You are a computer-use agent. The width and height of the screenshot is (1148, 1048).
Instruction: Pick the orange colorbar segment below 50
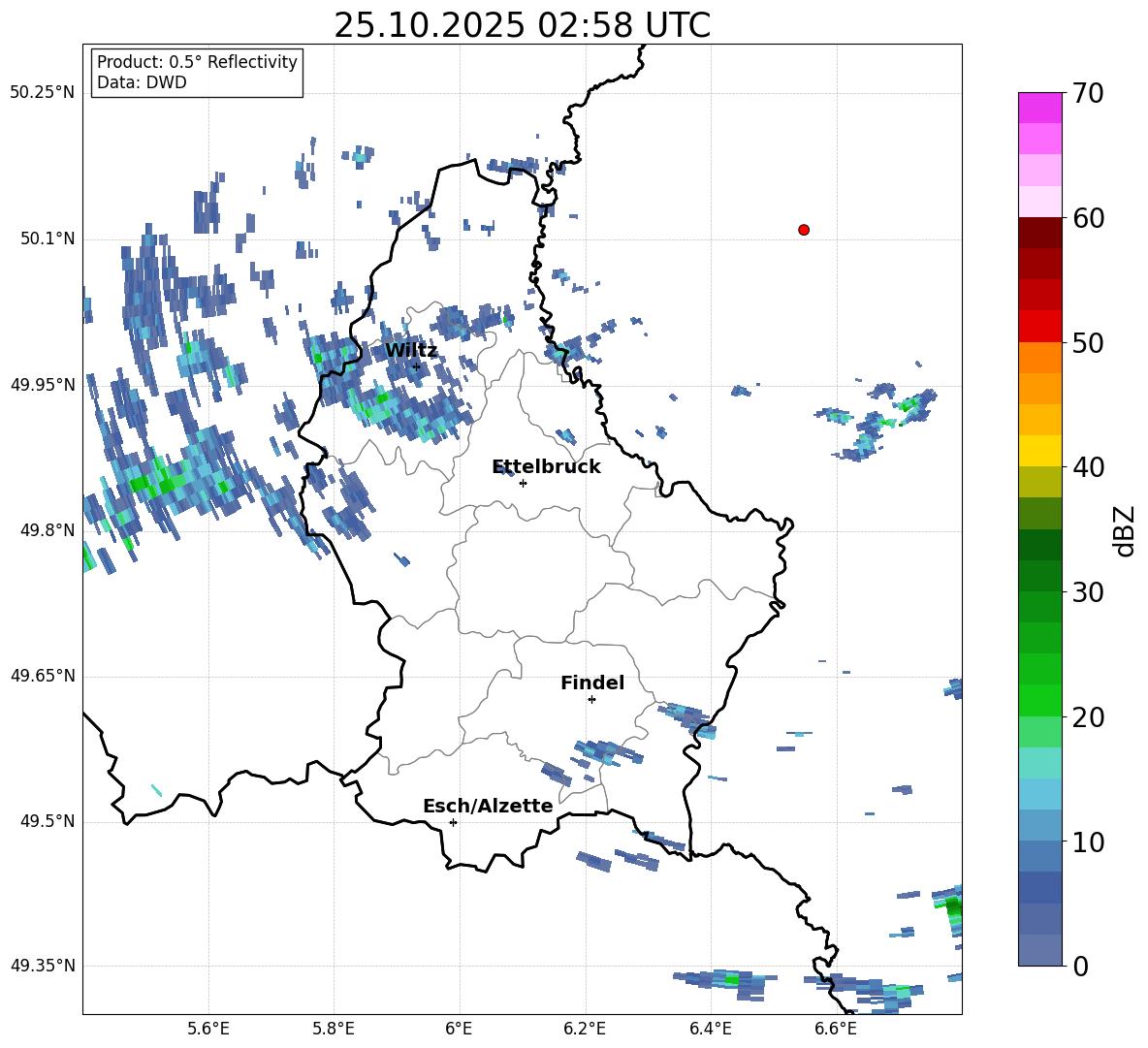click(x=1039, y=358)
